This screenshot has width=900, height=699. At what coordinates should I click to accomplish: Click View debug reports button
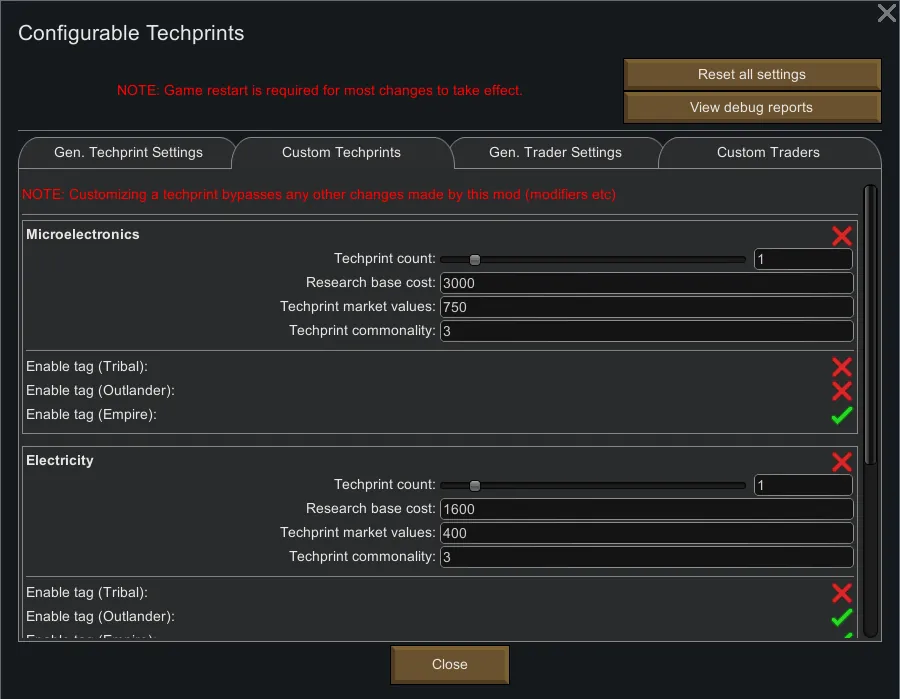(x=751, y=108)
